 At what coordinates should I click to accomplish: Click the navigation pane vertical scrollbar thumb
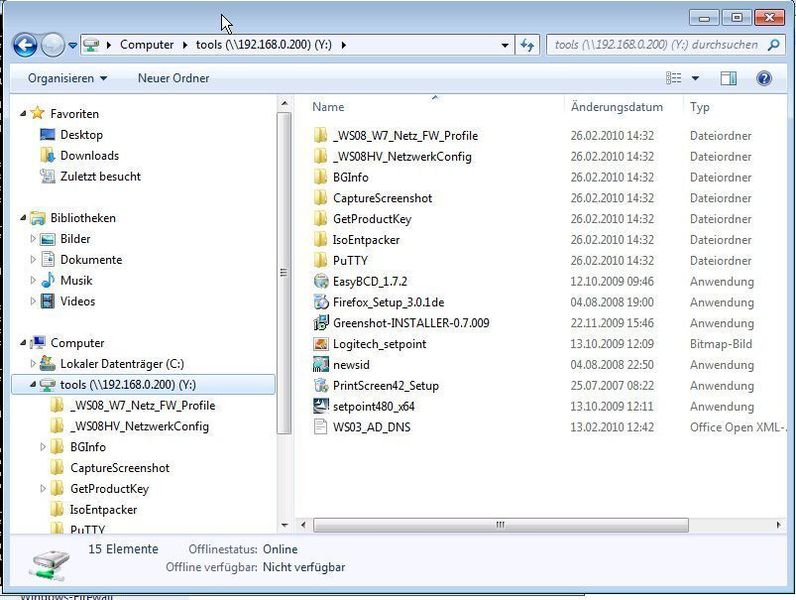pyautogui.click(x=284, y=273)
